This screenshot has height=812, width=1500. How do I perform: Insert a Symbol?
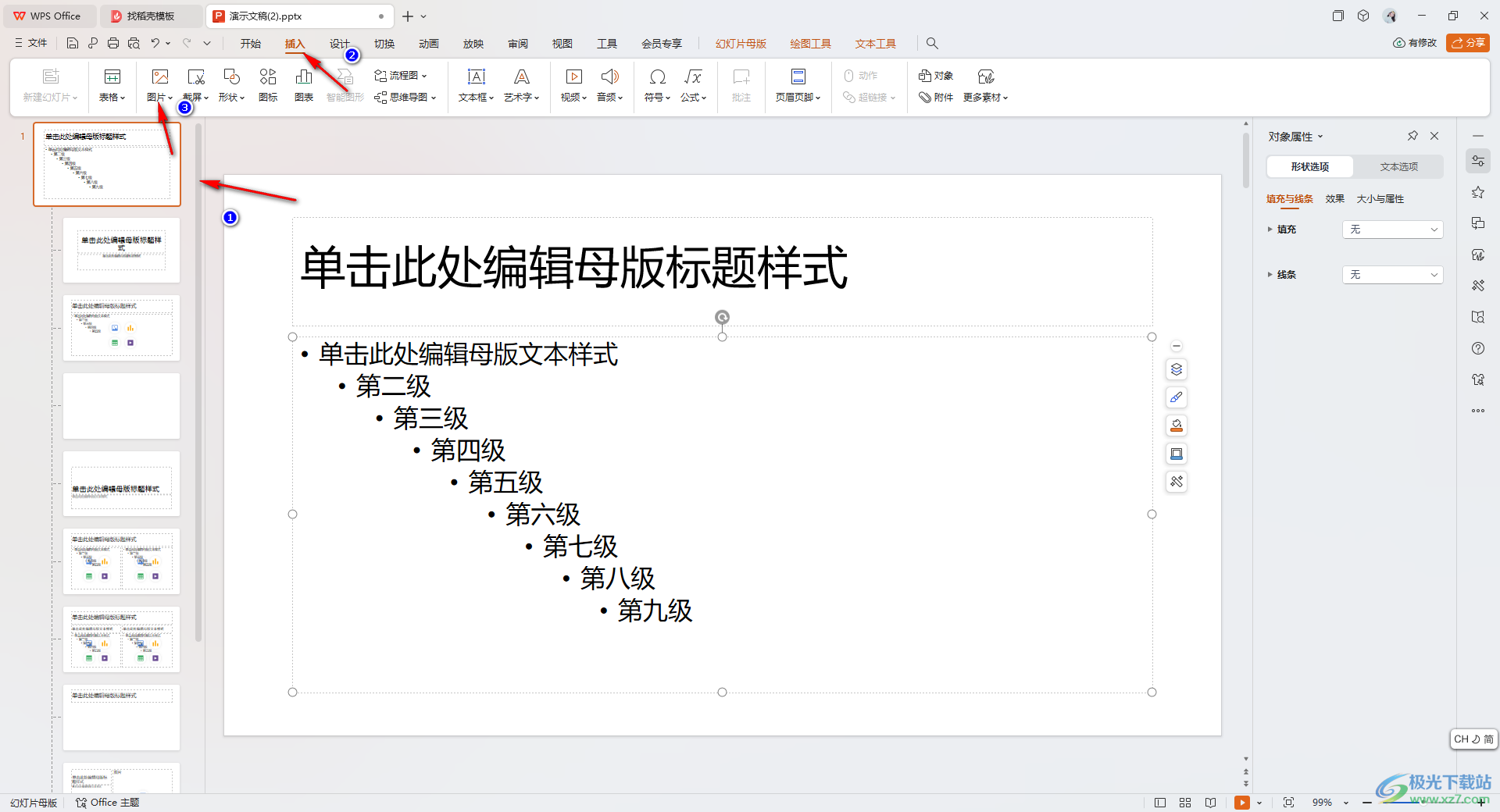point(657,85)
